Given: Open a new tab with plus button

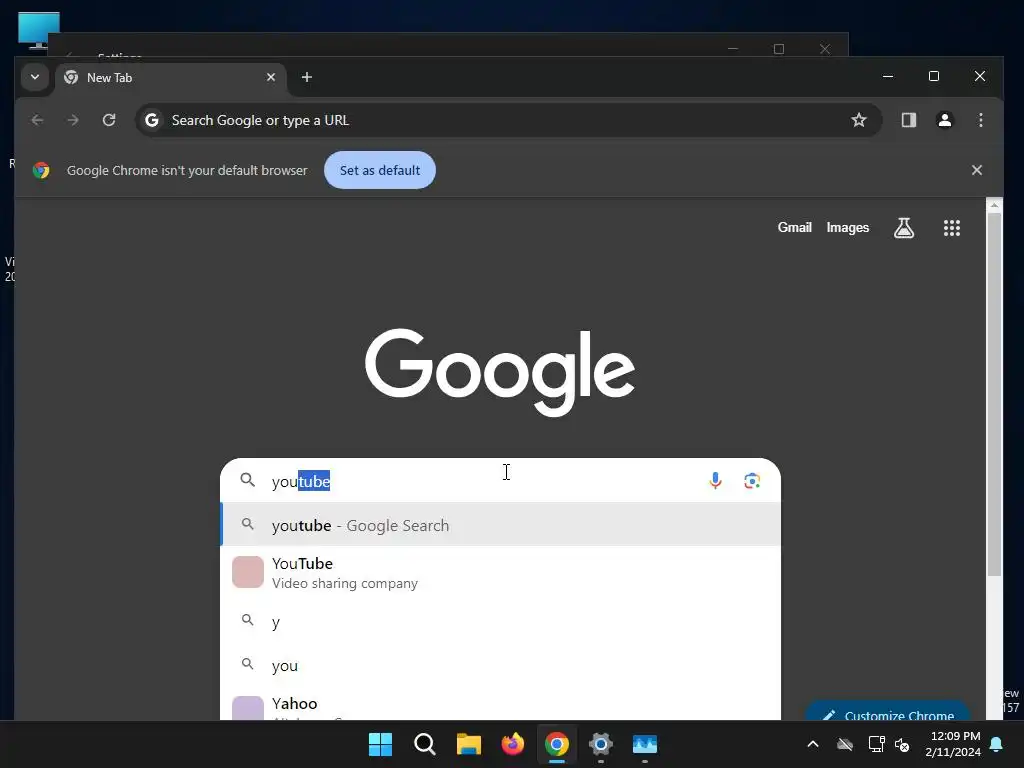Looking at the screenshot, I should (306, 77).
